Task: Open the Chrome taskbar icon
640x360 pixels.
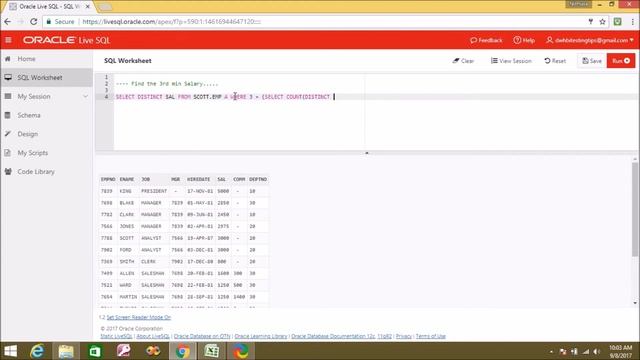Action: point(182,351)
